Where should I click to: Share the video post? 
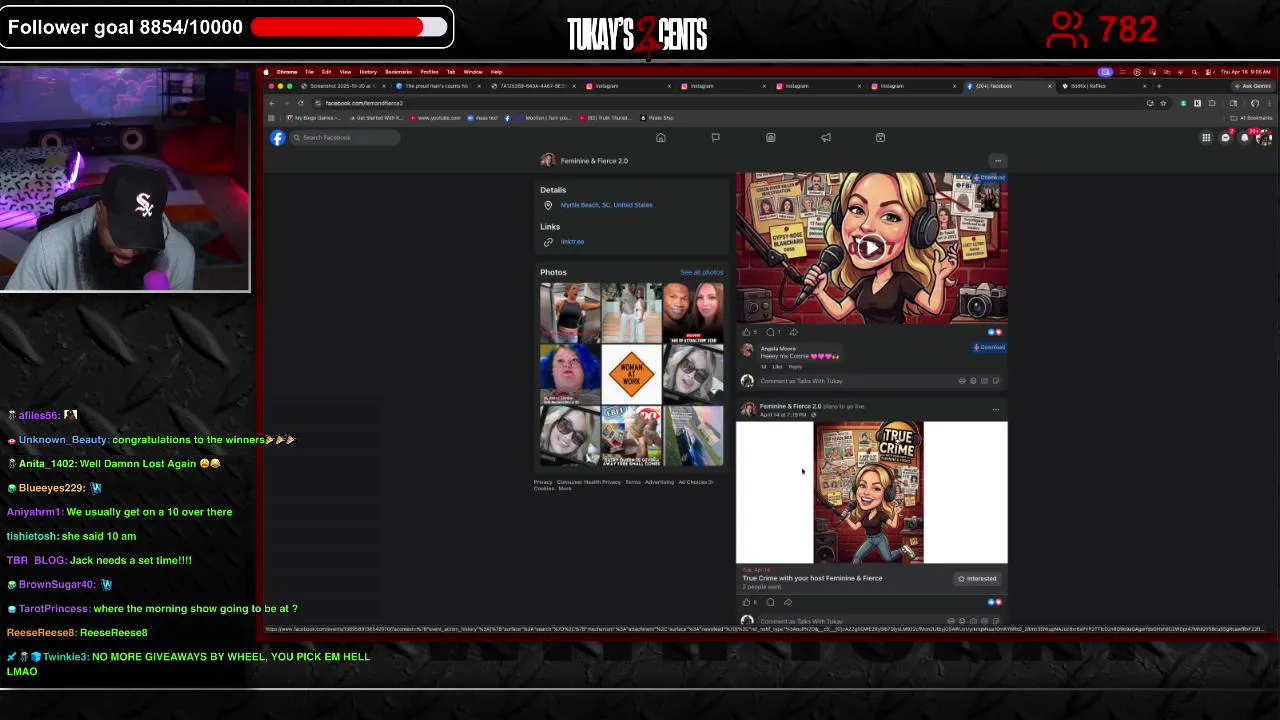pyautogui.click(x=793, y=332)
